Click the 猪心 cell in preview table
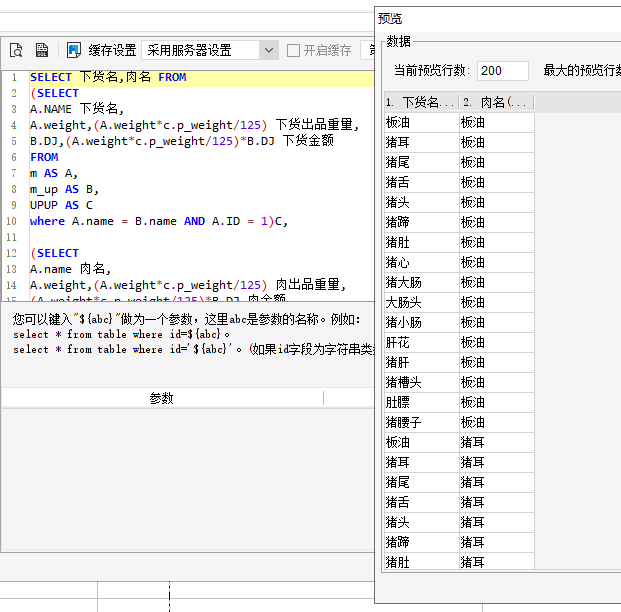Image resolution: width=621 pixels, height=612 pixels. tap(421, 262)
